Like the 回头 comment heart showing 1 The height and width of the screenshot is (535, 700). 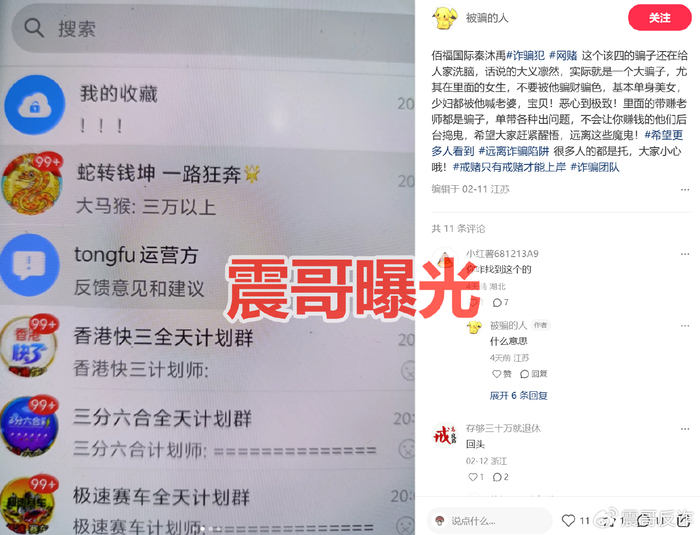pyautogui.click(x=476, y=477)
